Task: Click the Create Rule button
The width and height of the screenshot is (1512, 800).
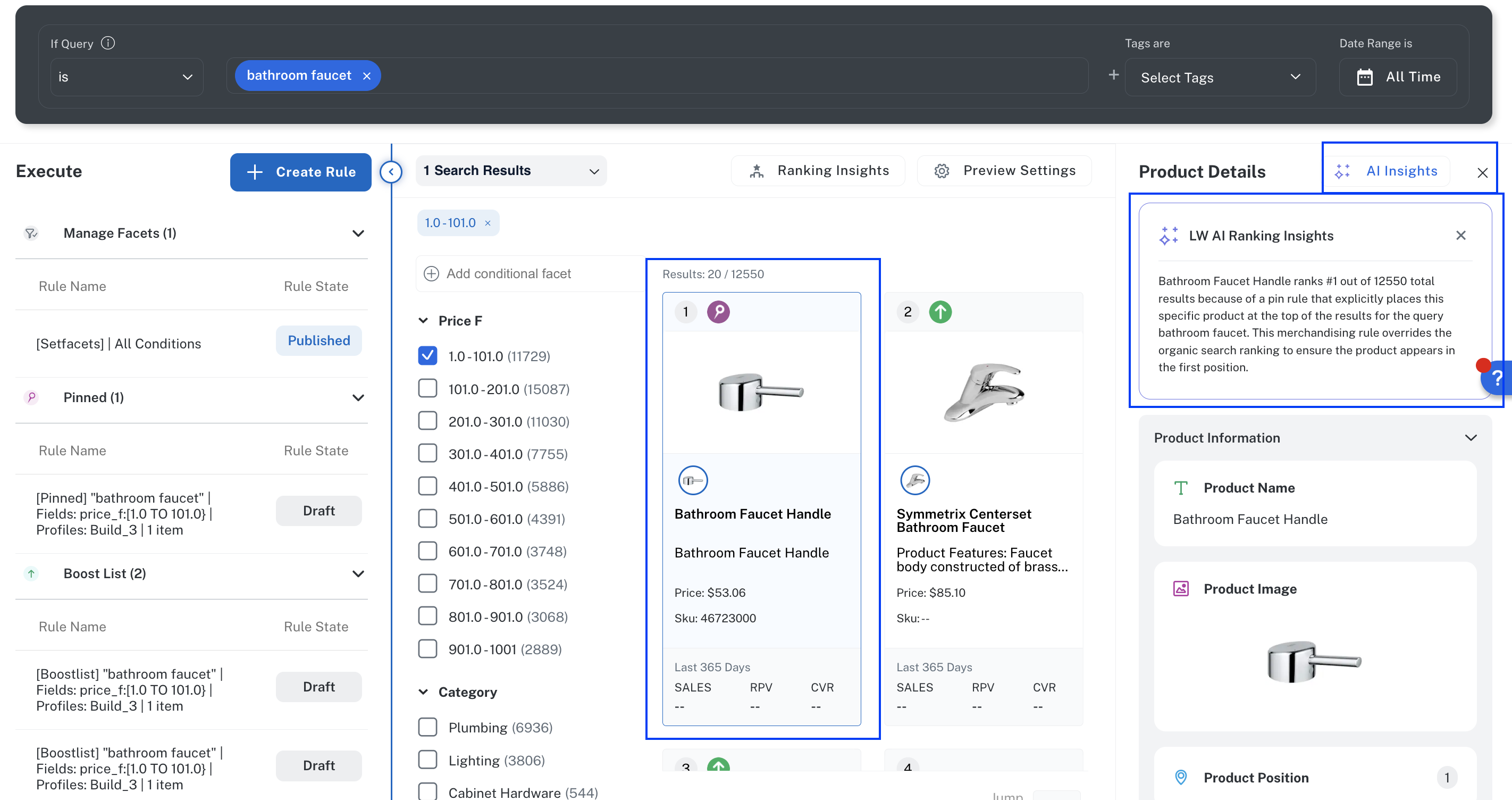Action: 300,172
